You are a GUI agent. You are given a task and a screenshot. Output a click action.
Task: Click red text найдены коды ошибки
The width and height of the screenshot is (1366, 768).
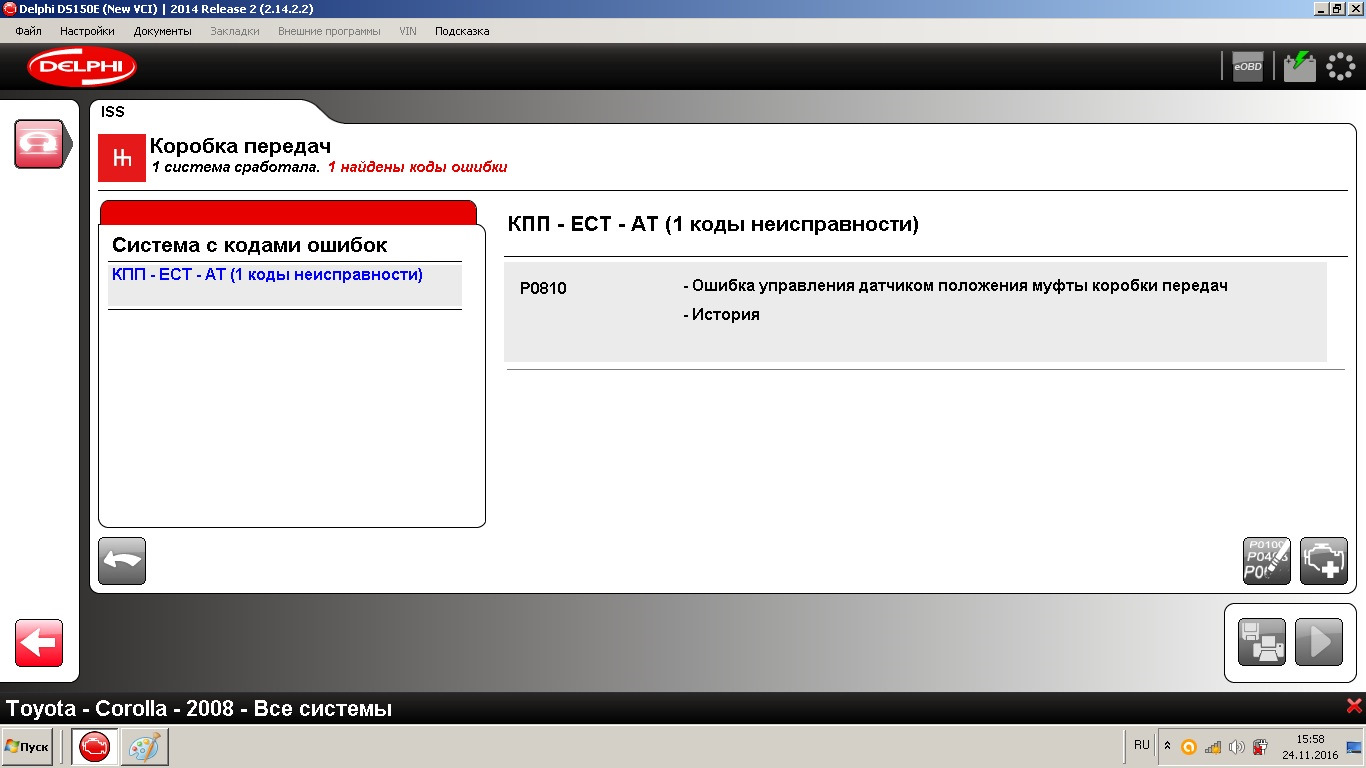(417, 167)
